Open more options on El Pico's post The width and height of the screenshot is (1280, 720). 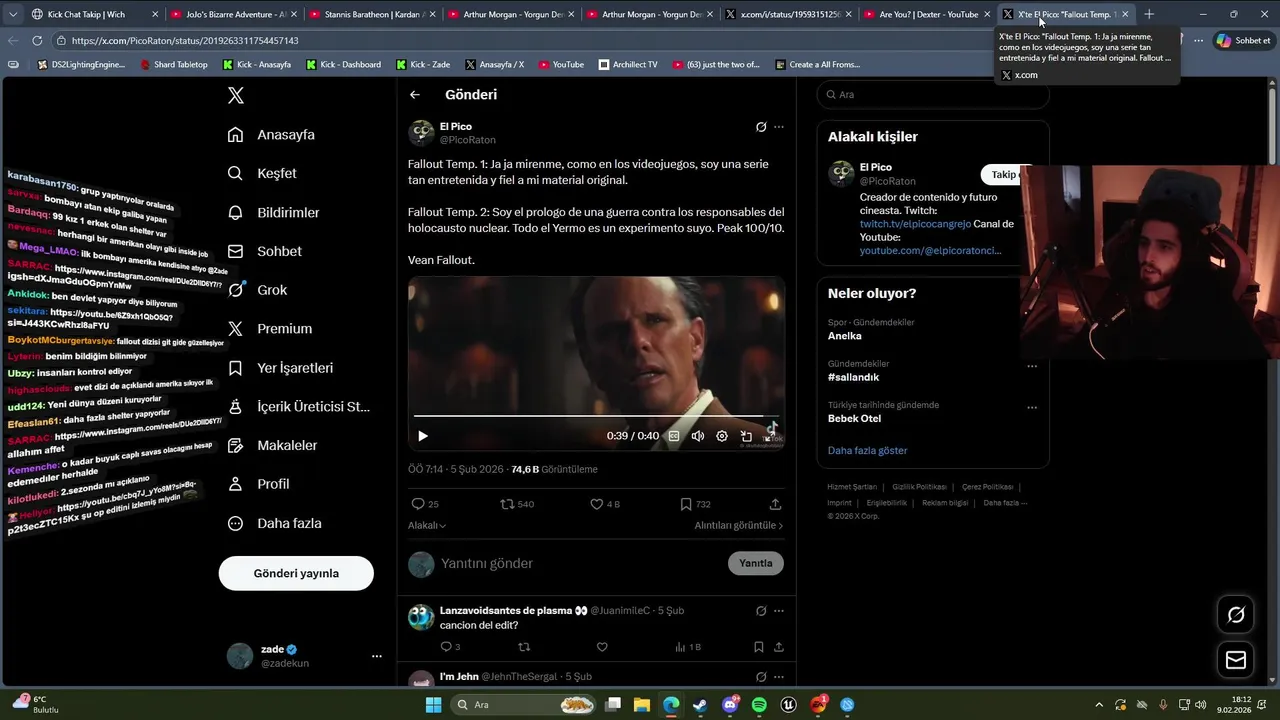[x=779, y=127]
